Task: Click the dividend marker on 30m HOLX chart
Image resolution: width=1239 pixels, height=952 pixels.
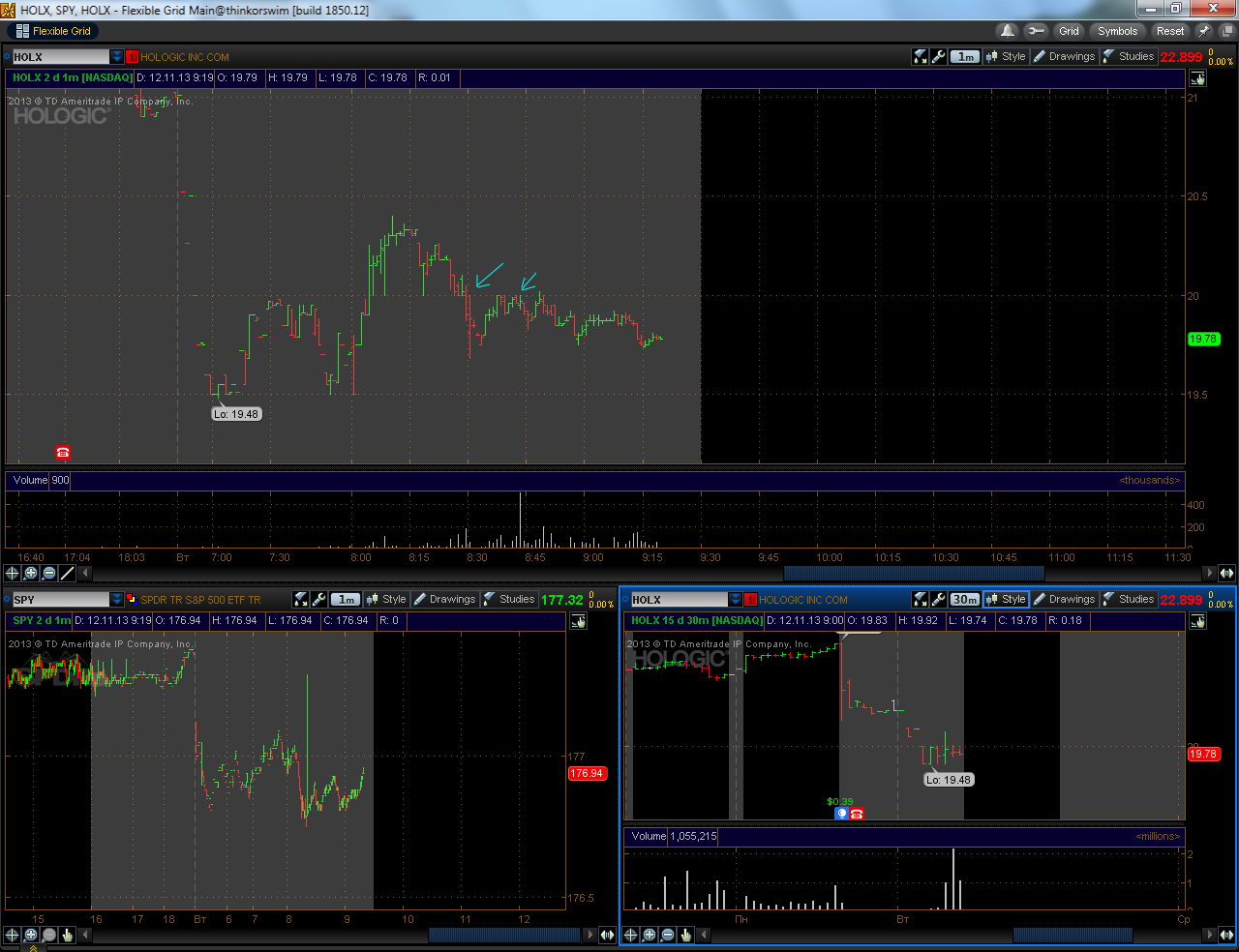Action: tap(841, 814)
